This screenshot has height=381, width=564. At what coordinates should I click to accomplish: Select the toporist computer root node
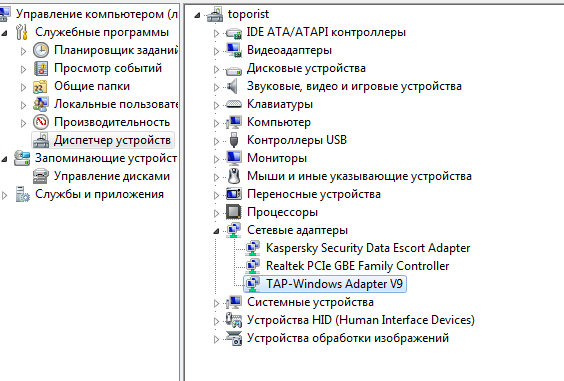point(248,14)
